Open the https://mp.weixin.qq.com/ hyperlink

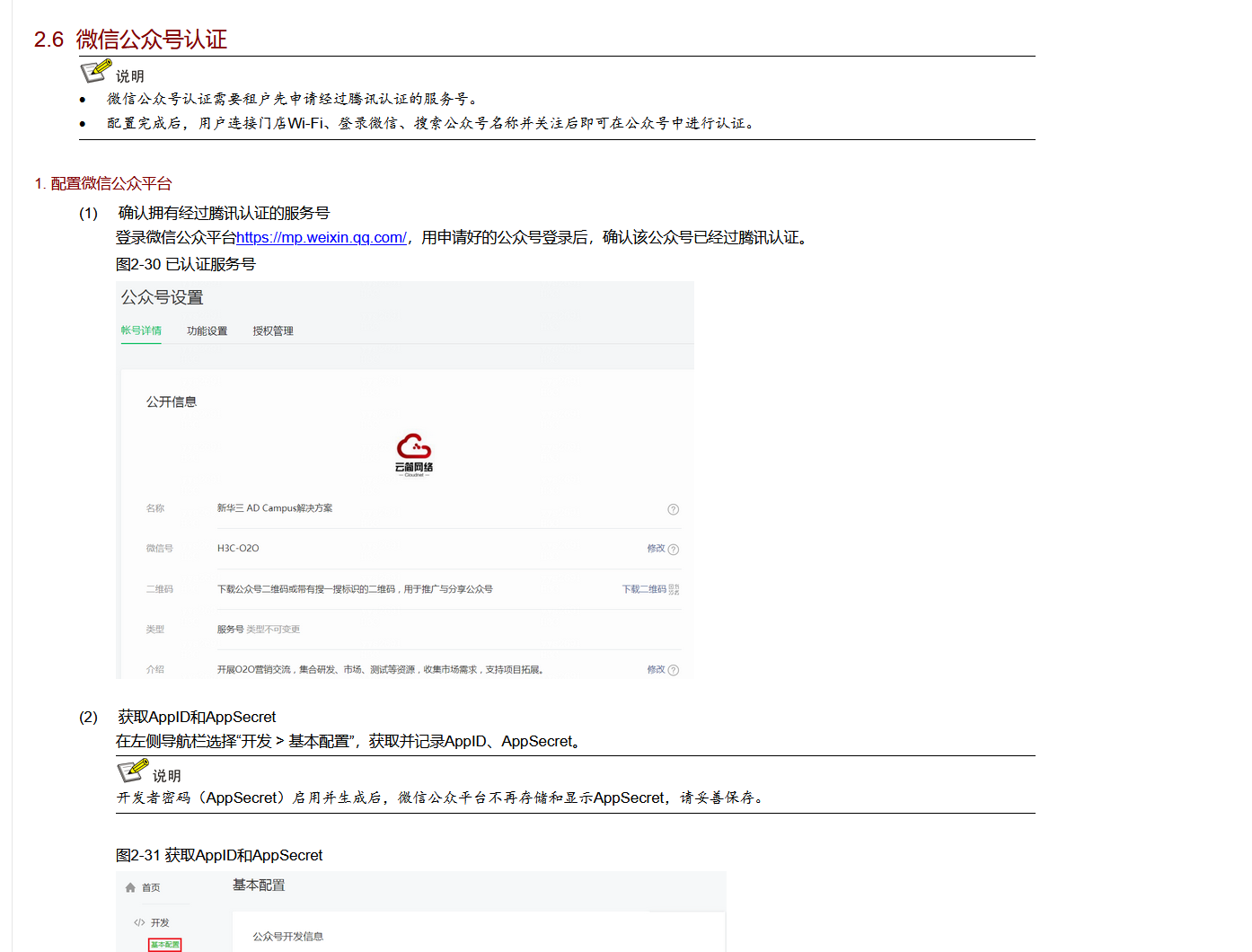click(x=322, y=237)
